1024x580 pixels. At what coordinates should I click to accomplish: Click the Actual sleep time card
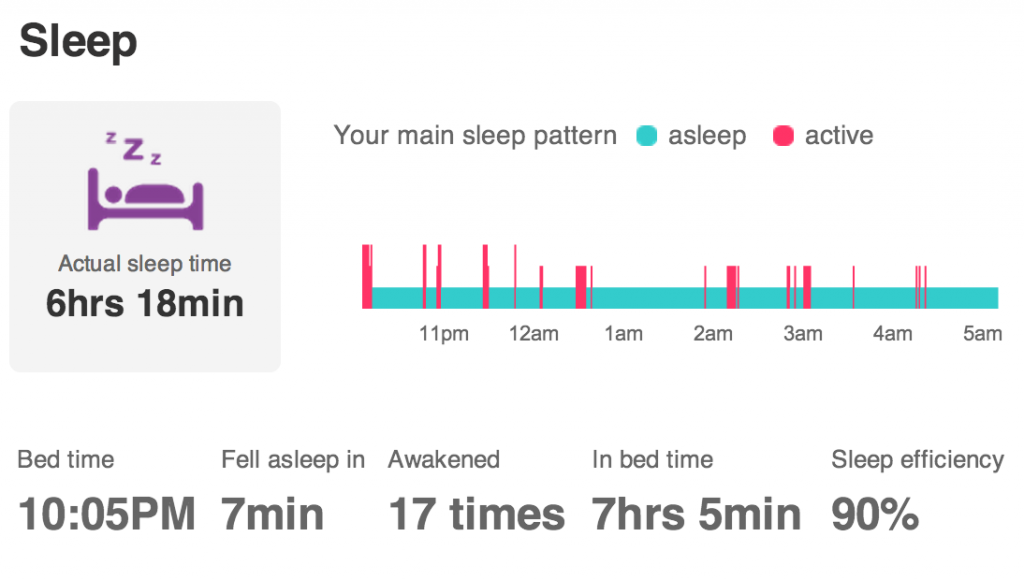[x=145, y=236]
